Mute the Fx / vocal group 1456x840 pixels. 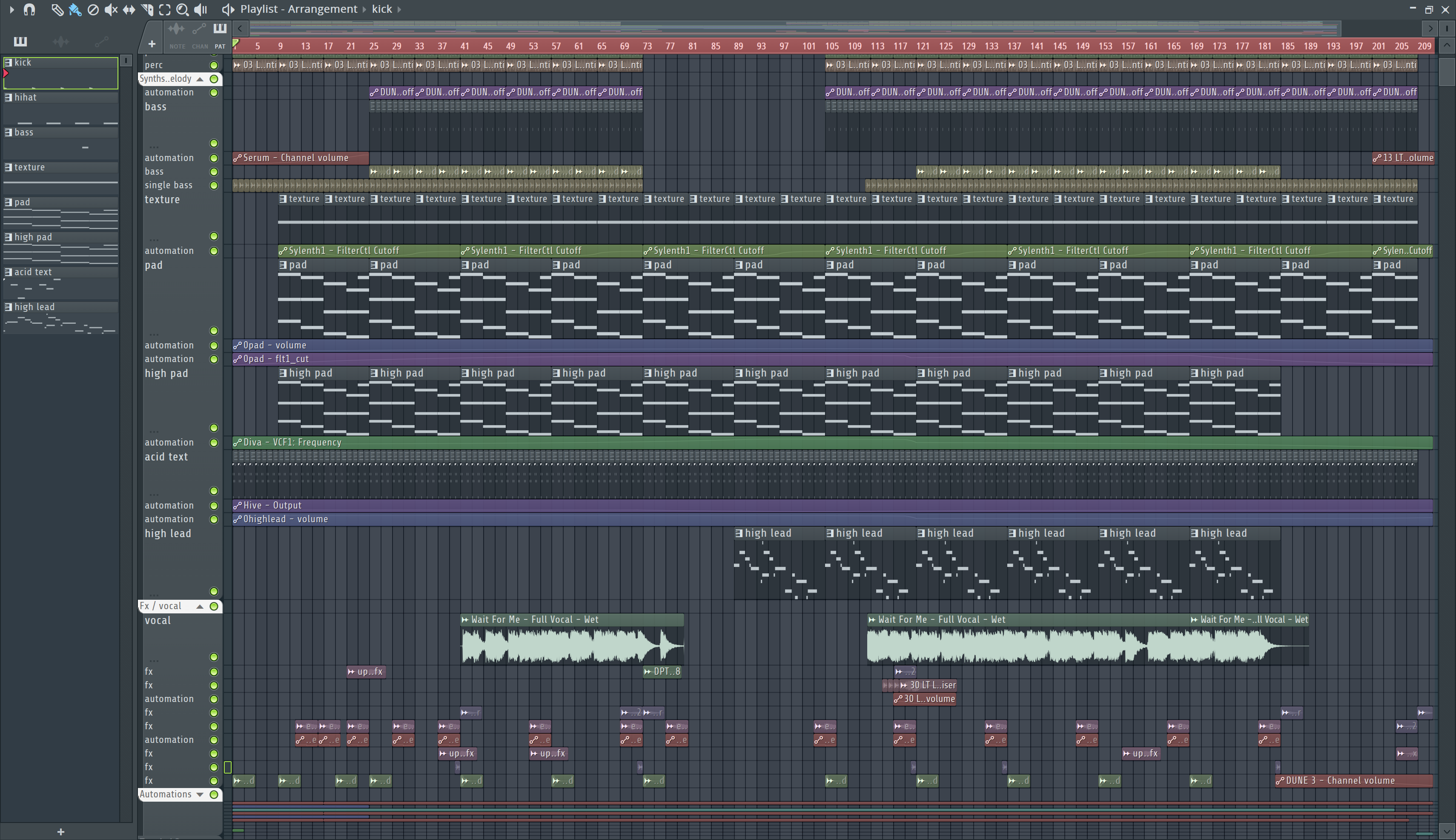[x=214, y=606]
